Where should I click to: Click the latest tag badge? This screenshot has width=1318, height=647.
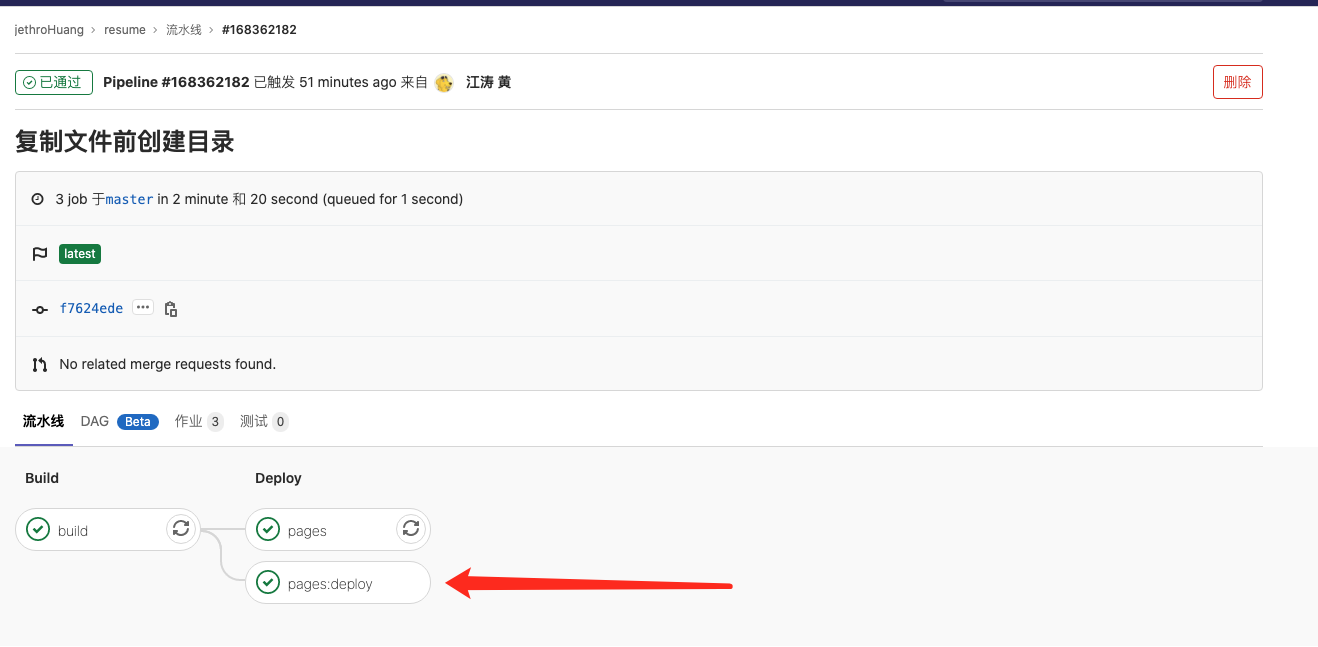(80, 254)
